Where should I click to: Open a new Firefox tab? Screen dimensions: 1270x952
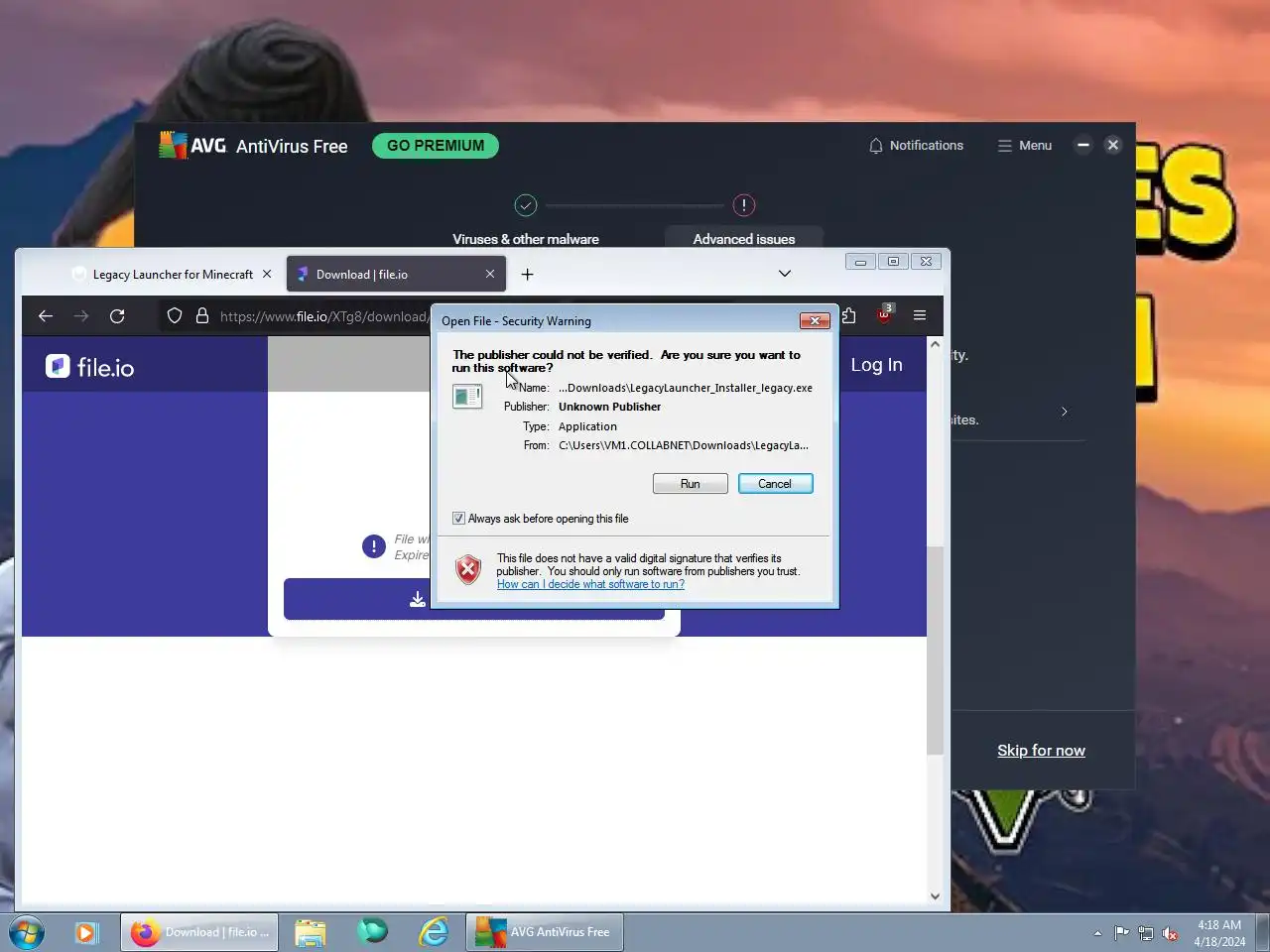528,274
